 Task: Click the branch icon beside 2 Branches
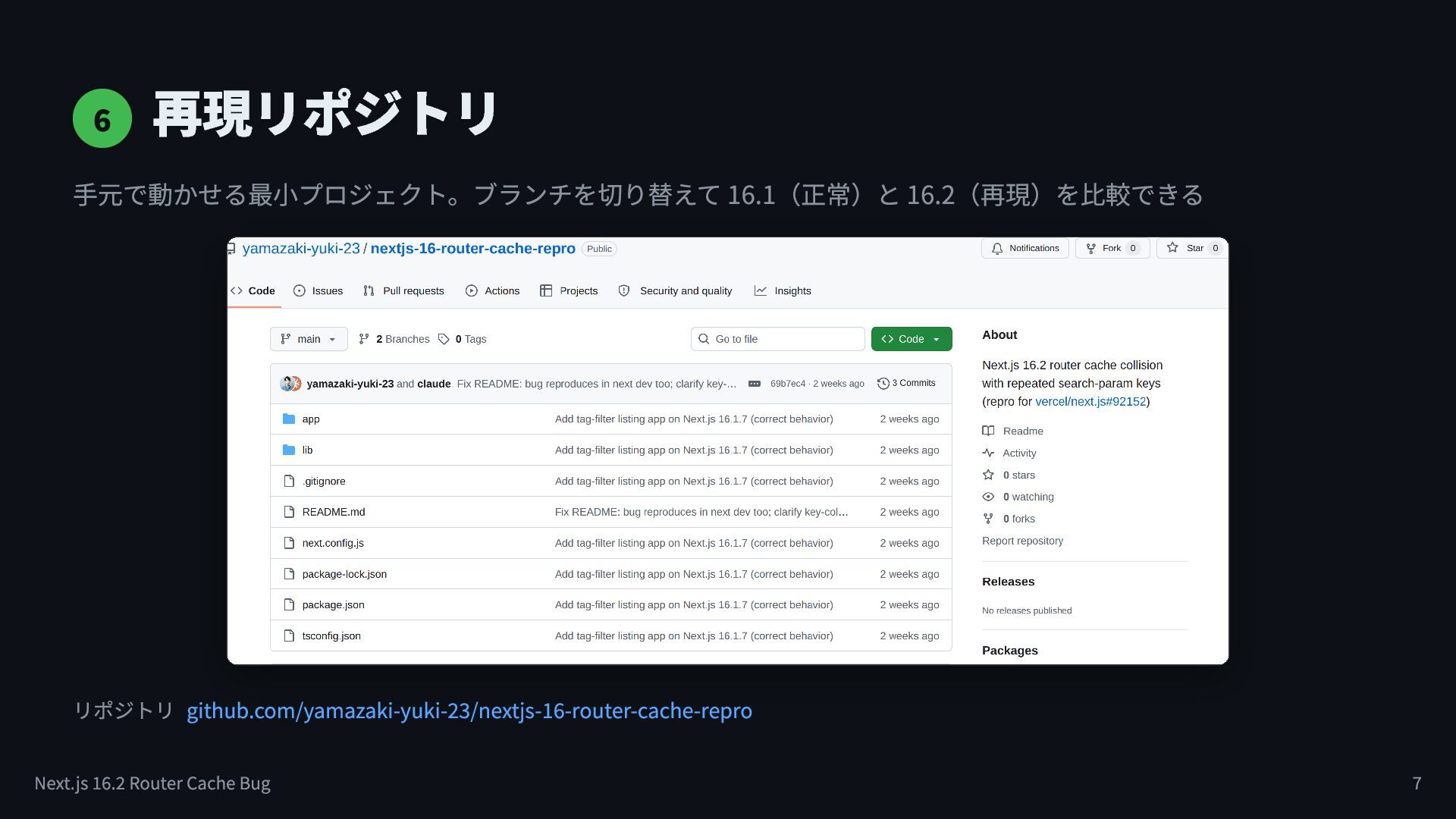click(364, 339)
